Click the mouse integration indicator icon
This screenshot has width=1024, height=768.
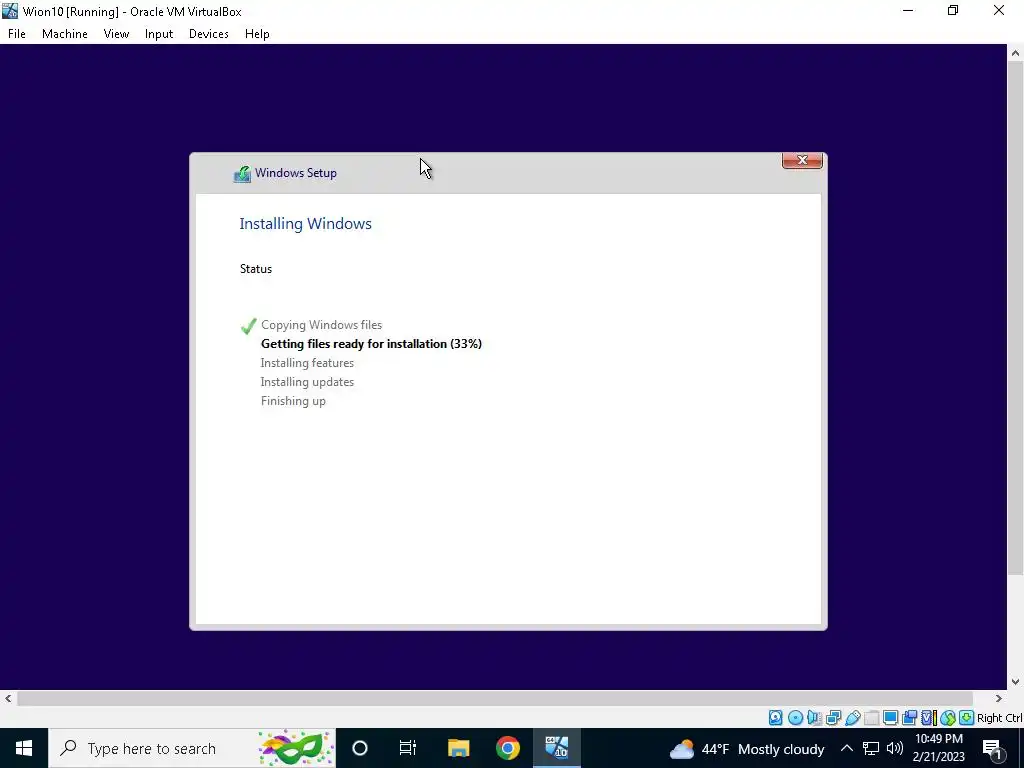948,718
